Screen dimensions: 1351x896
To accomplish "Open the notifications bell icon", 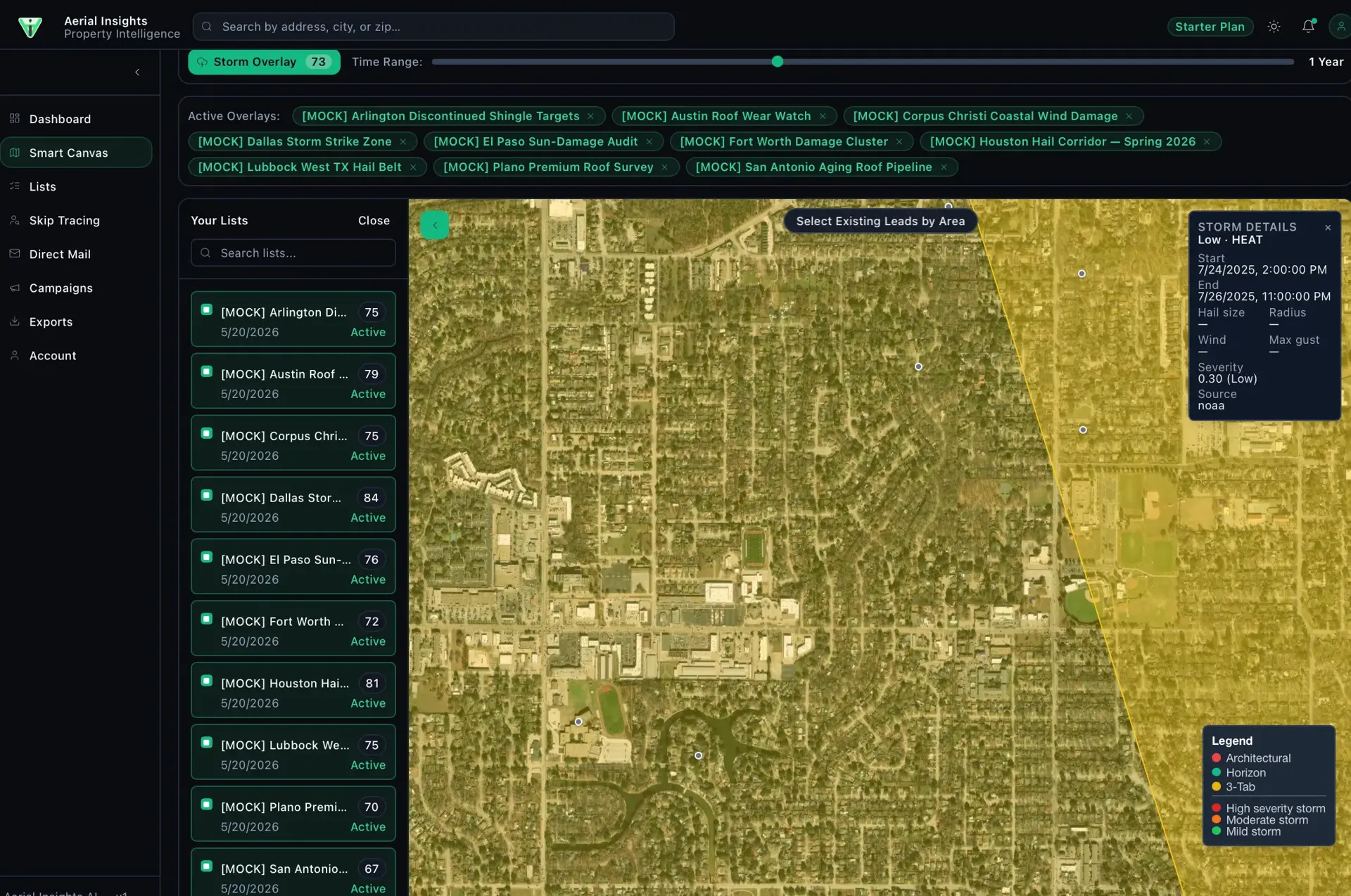I will (x=1308, y=27).
